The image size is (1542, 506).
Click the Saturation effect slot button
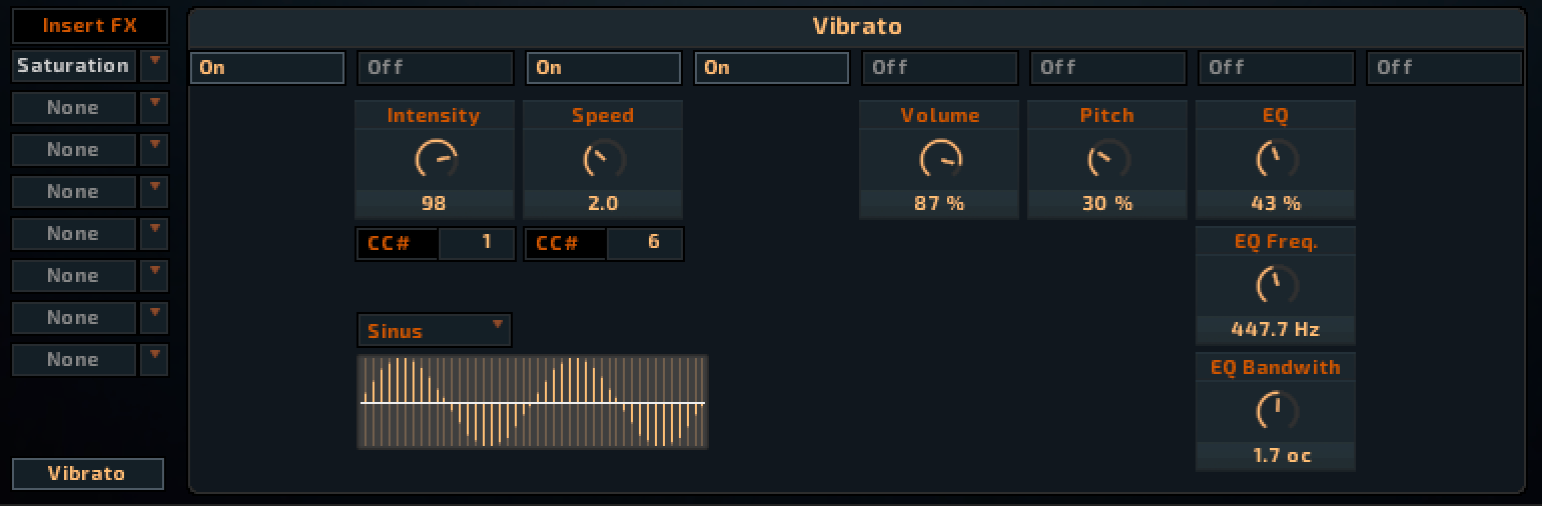click(x=74, y=66)
